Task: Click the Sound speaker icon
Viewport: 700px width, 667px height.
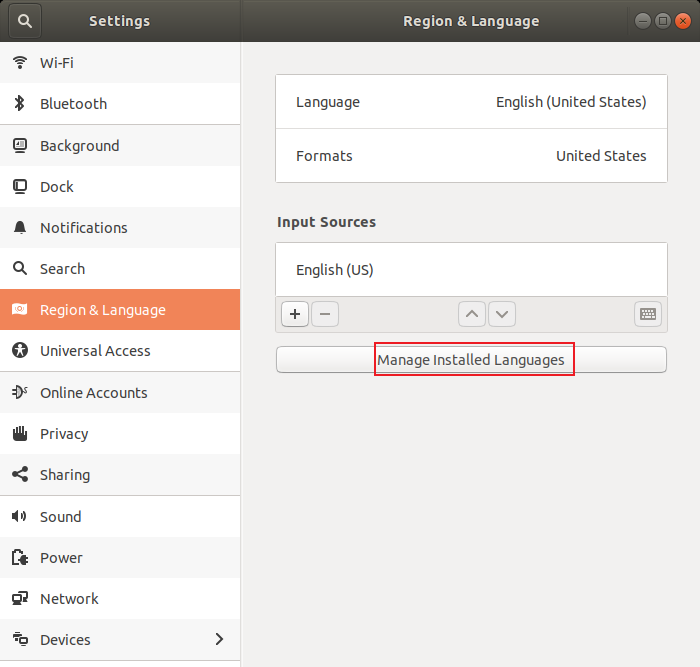Action: point(20,517)
